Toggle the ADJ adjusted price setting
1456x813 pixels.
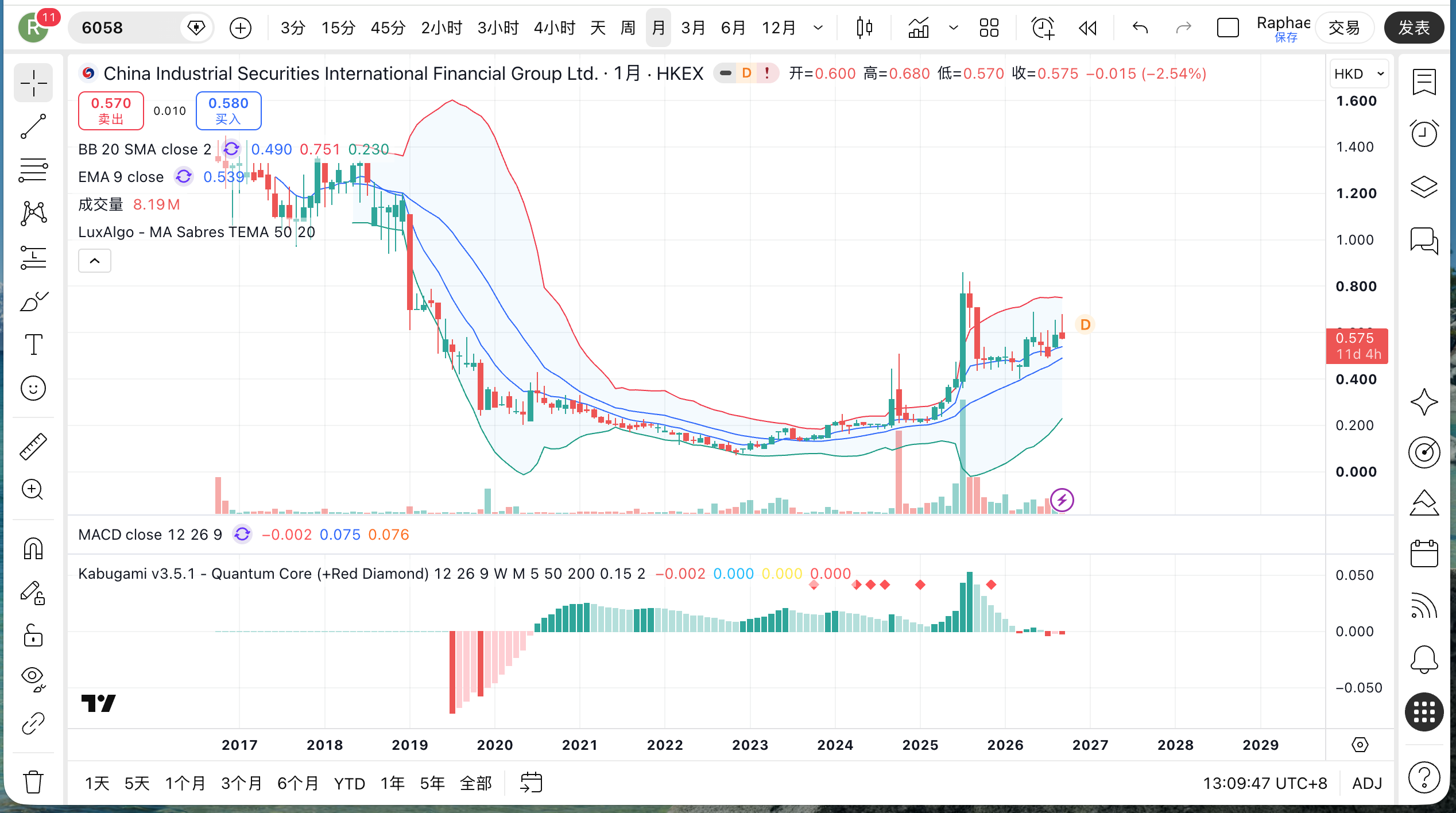pos(1367,783)
